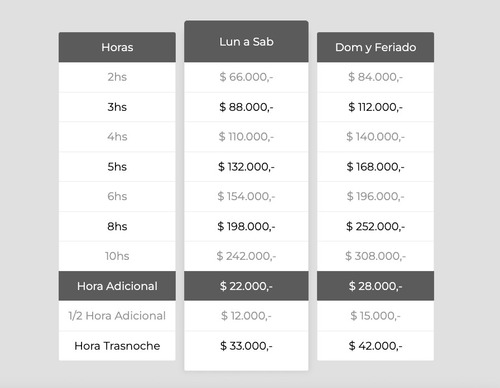
Task: Open the Lun a Sab column header
Action: [x=246, y=42]
